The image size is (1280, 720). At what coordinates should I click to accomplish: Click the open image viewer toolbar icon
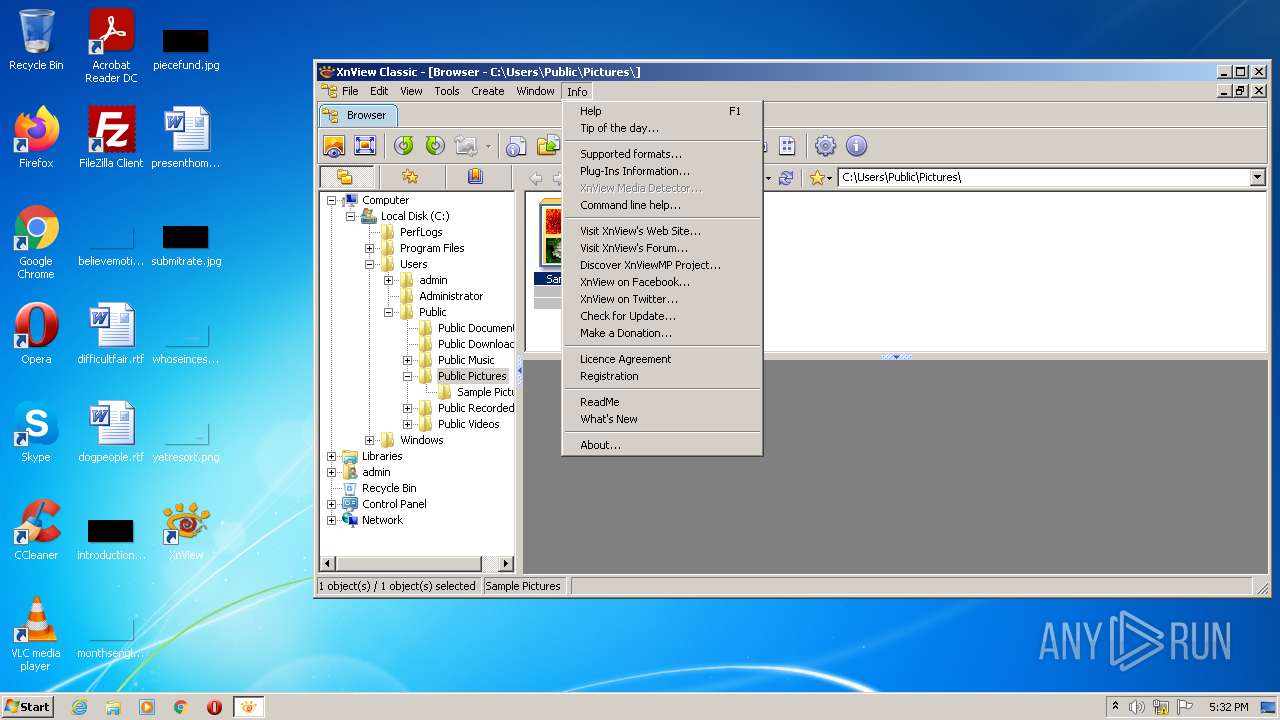[x=334, y=146]
